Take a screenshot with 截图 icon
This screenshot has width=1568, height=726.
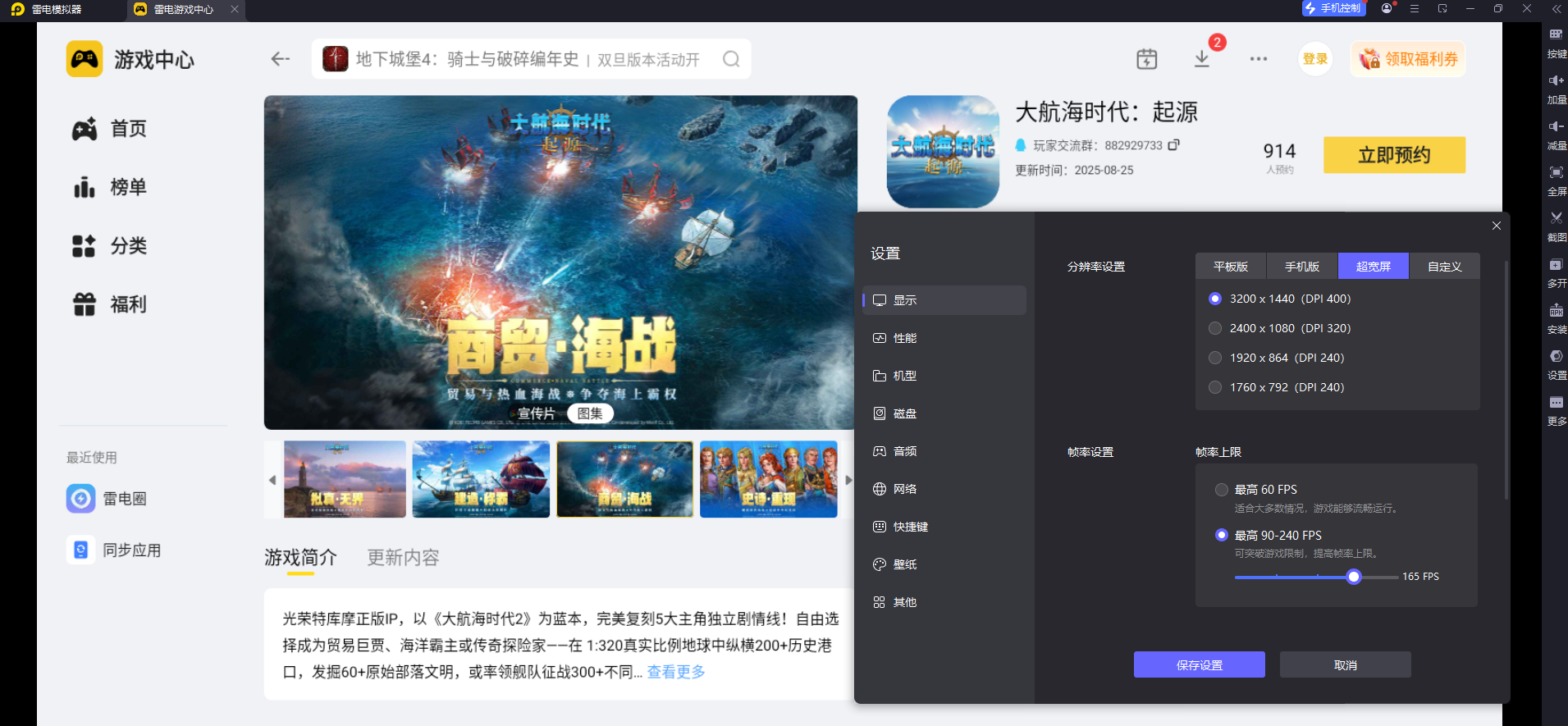point(1556,218)
